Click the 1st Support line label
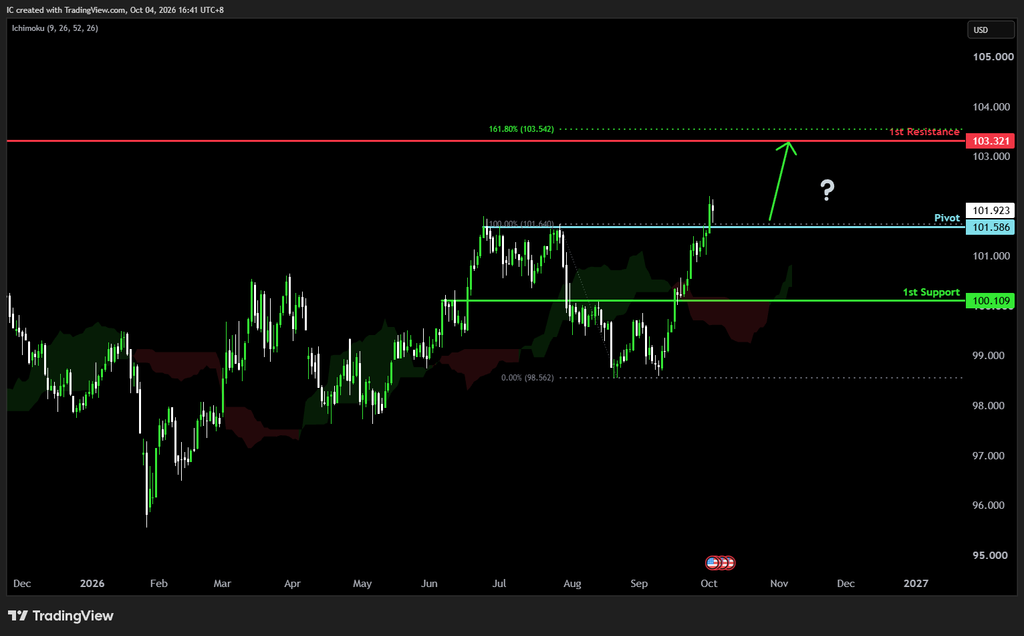 pos(931,292)
